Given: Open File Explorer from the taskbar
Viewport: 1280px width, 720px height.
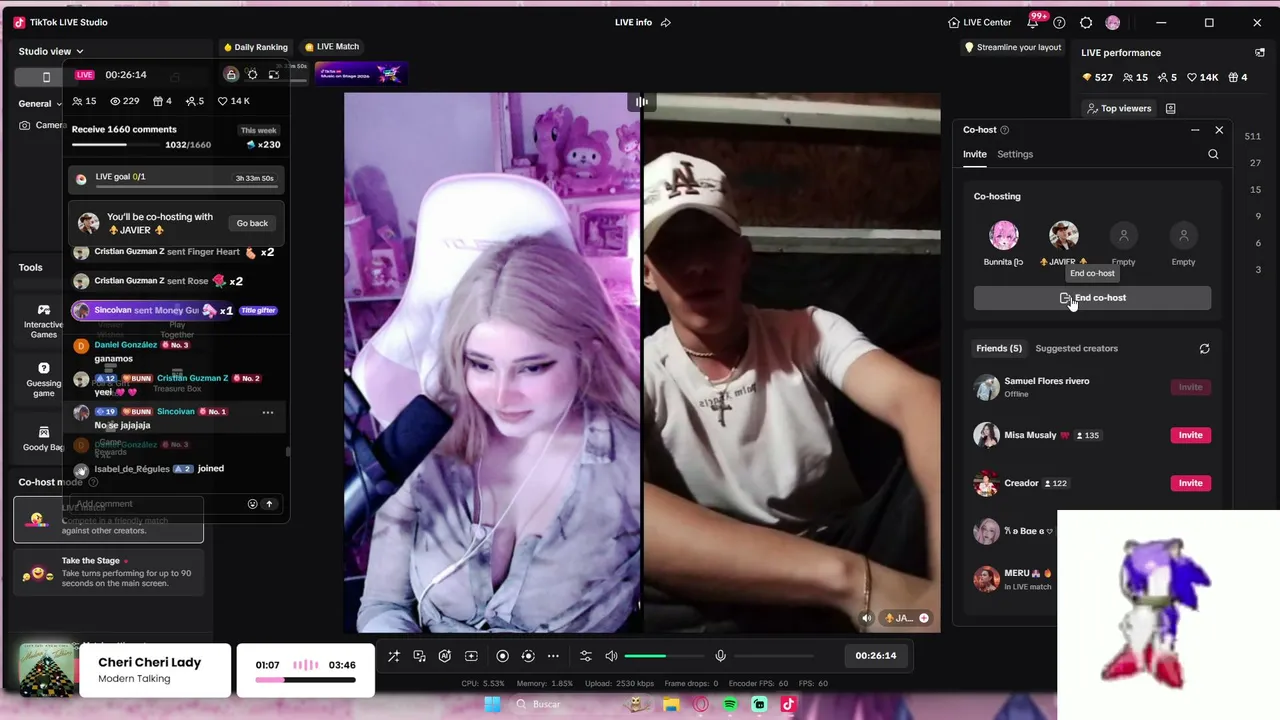Looking at the screenshot, I should pos(671,704).
